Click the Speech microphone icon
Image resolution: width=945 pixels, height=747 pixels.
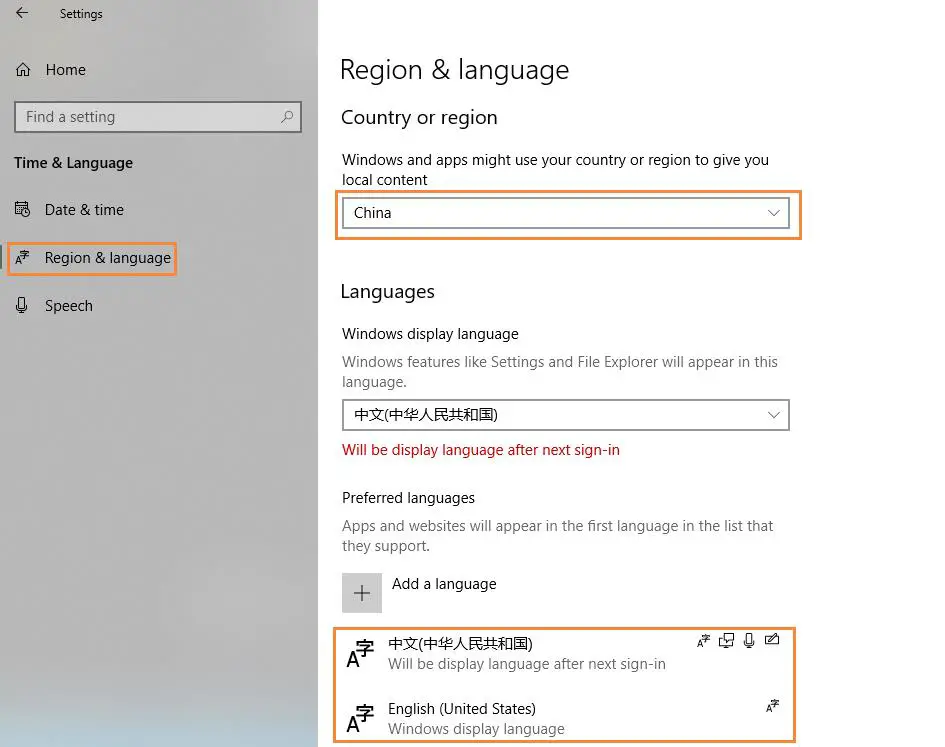pyautogui.click(x=22, y=305)
